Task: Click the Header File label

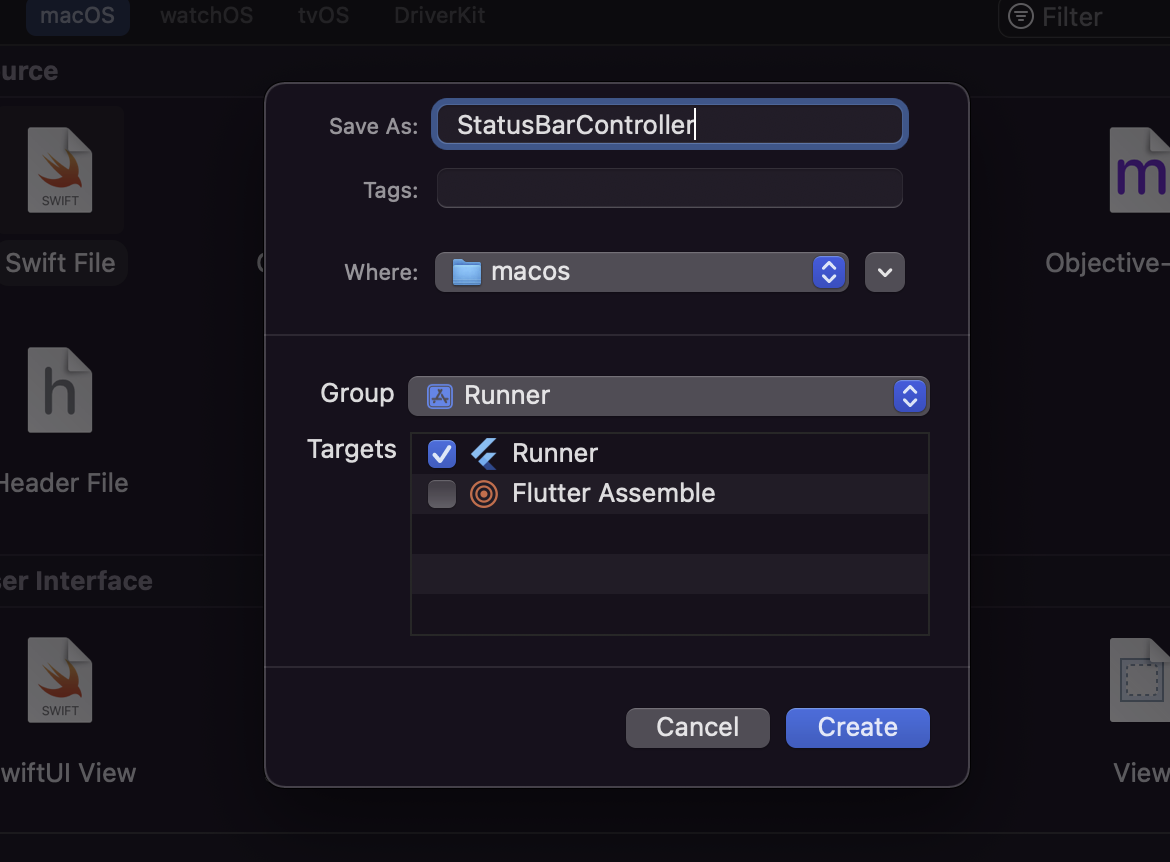Action: pyautogui.click(x=64, y=483)
